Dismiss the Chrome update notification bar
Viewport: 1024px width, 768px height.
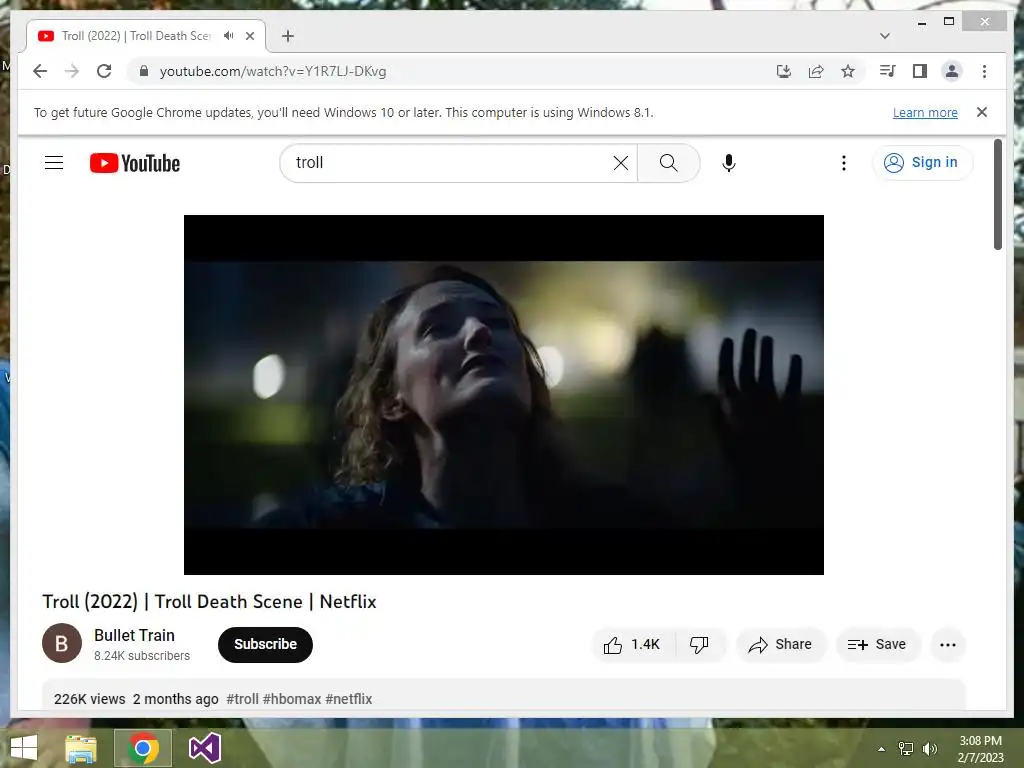click(x=982, y=112)
